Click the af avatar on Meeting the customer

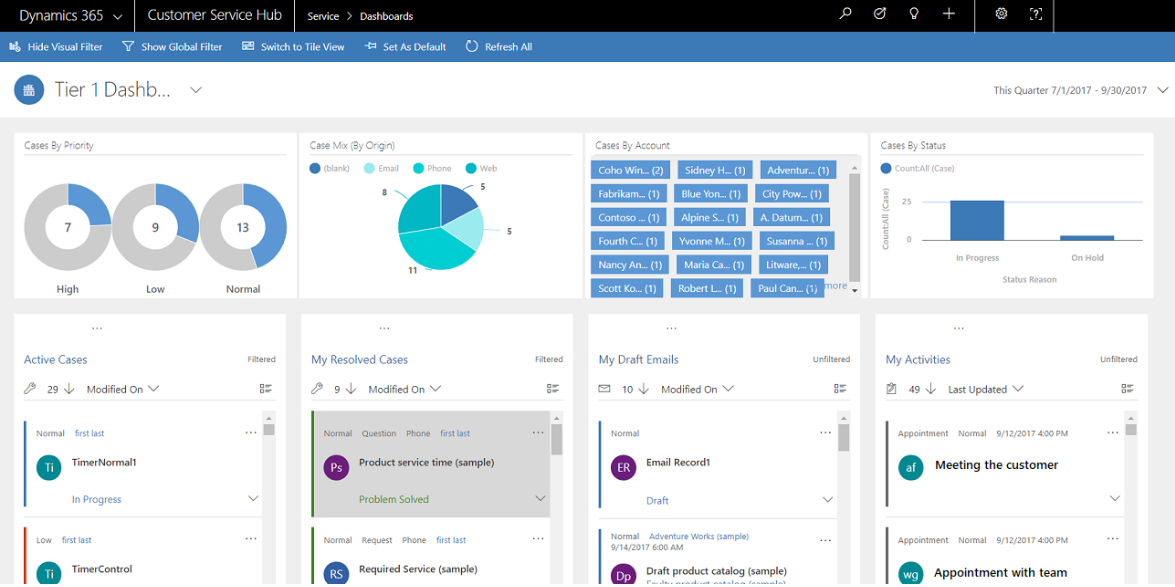click(x=911, y=468)
